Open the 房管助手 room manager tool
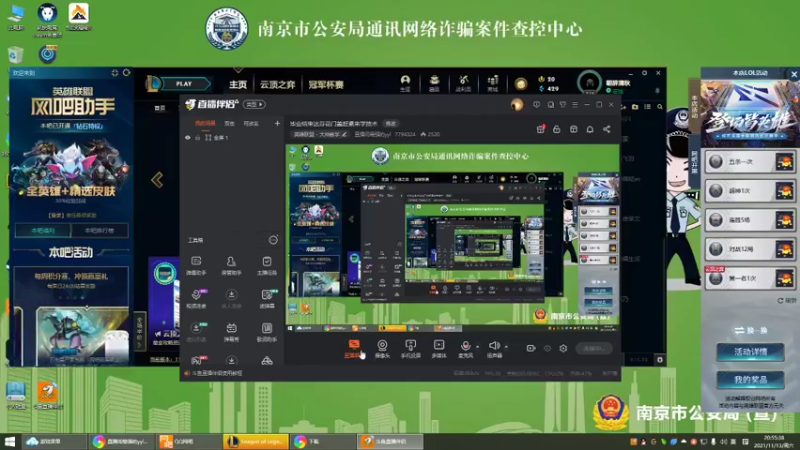The image size is (800, 450). pos(231,265)
